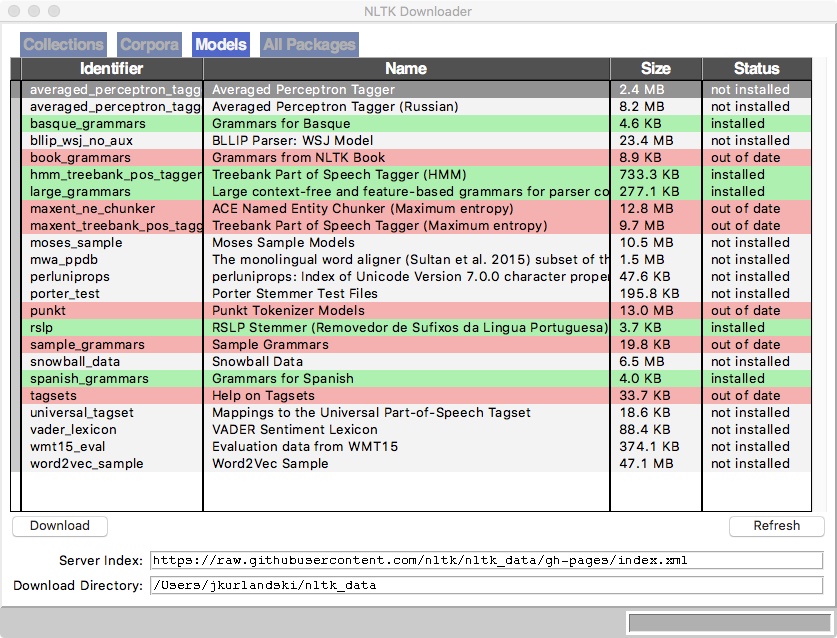Click the name 'Word2Vec Sample'
The height and width of the screenshot is (638, 837).
coord(270,464)
